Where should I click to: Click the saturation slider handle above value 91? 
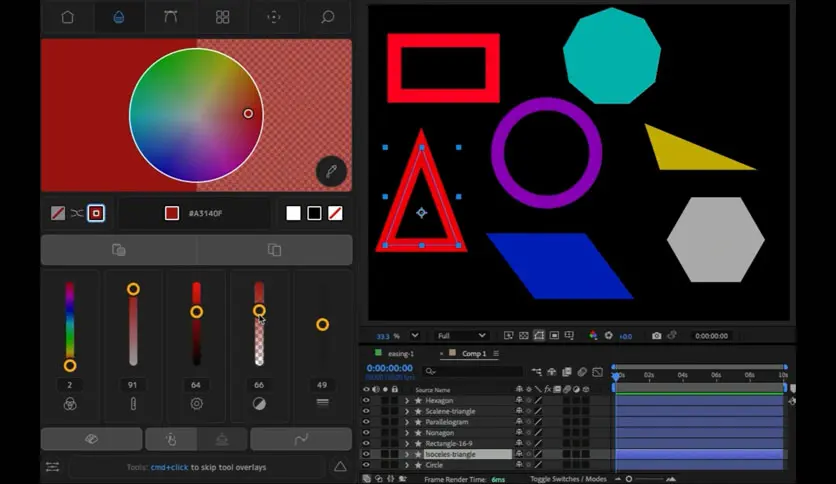133,289
